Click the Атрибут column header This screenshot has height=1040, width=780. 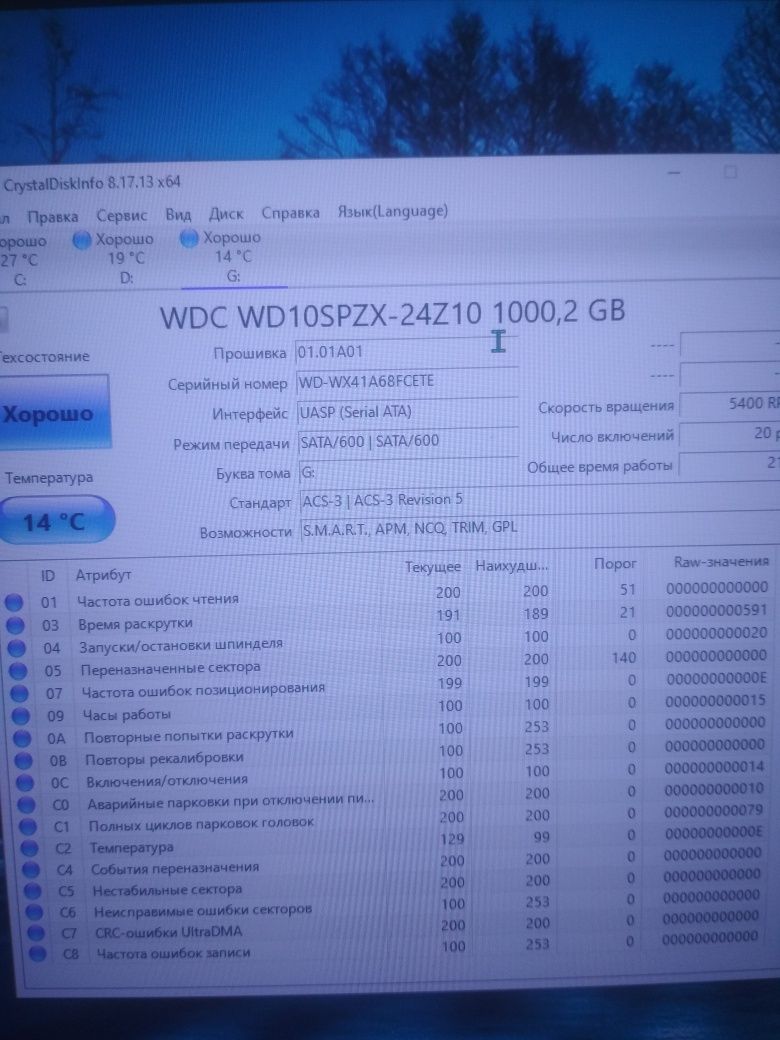(x=103, y=575)
